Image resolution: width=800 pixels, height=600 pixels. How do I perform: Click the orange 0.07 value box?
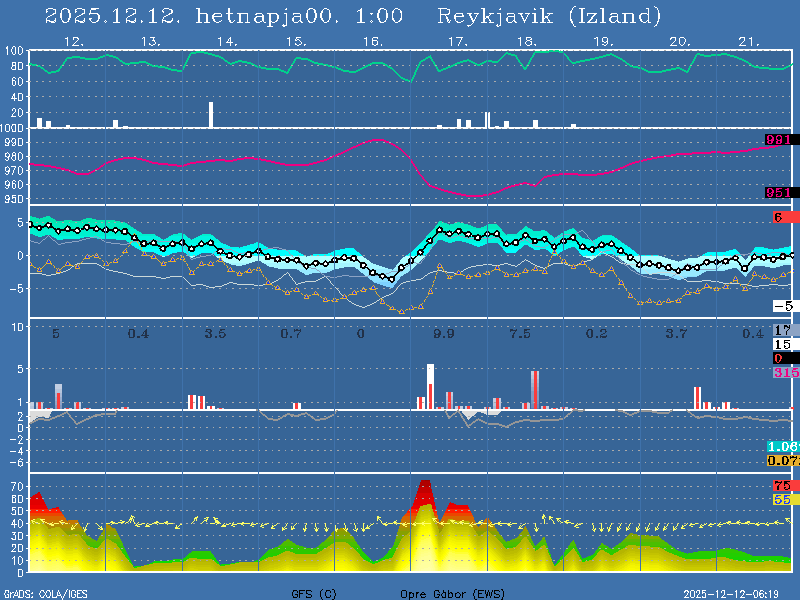(781, 460)
